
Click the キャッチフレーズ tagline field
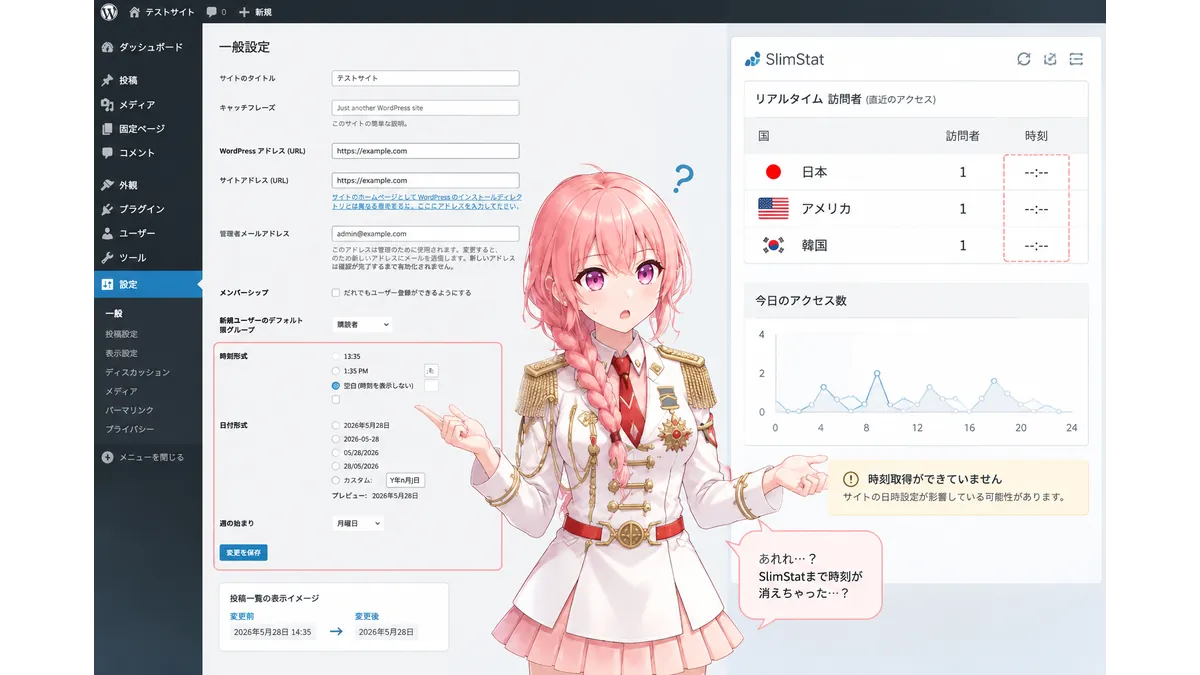click(x=426, y=108)
